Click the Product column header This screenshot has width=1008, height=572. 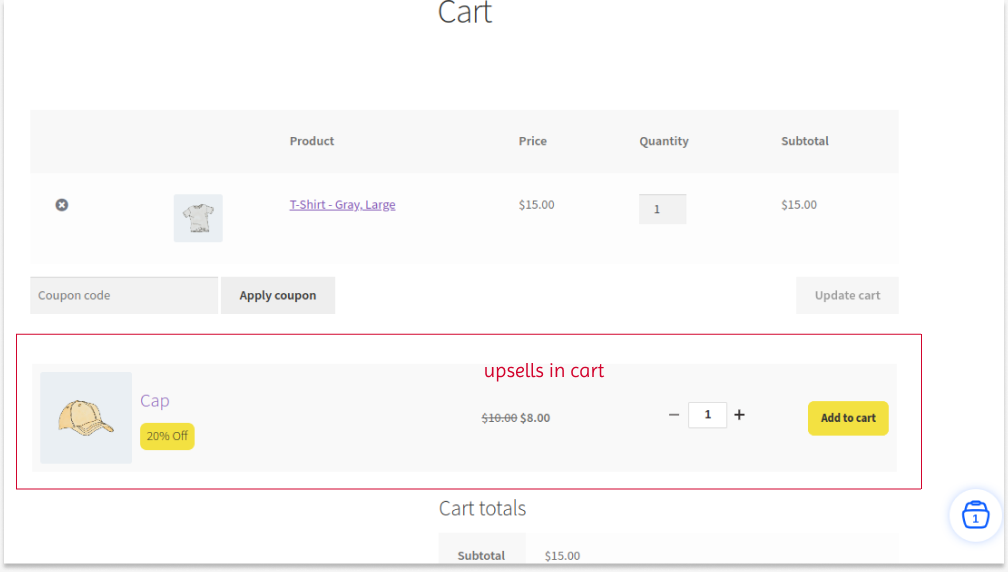(312, 141)
